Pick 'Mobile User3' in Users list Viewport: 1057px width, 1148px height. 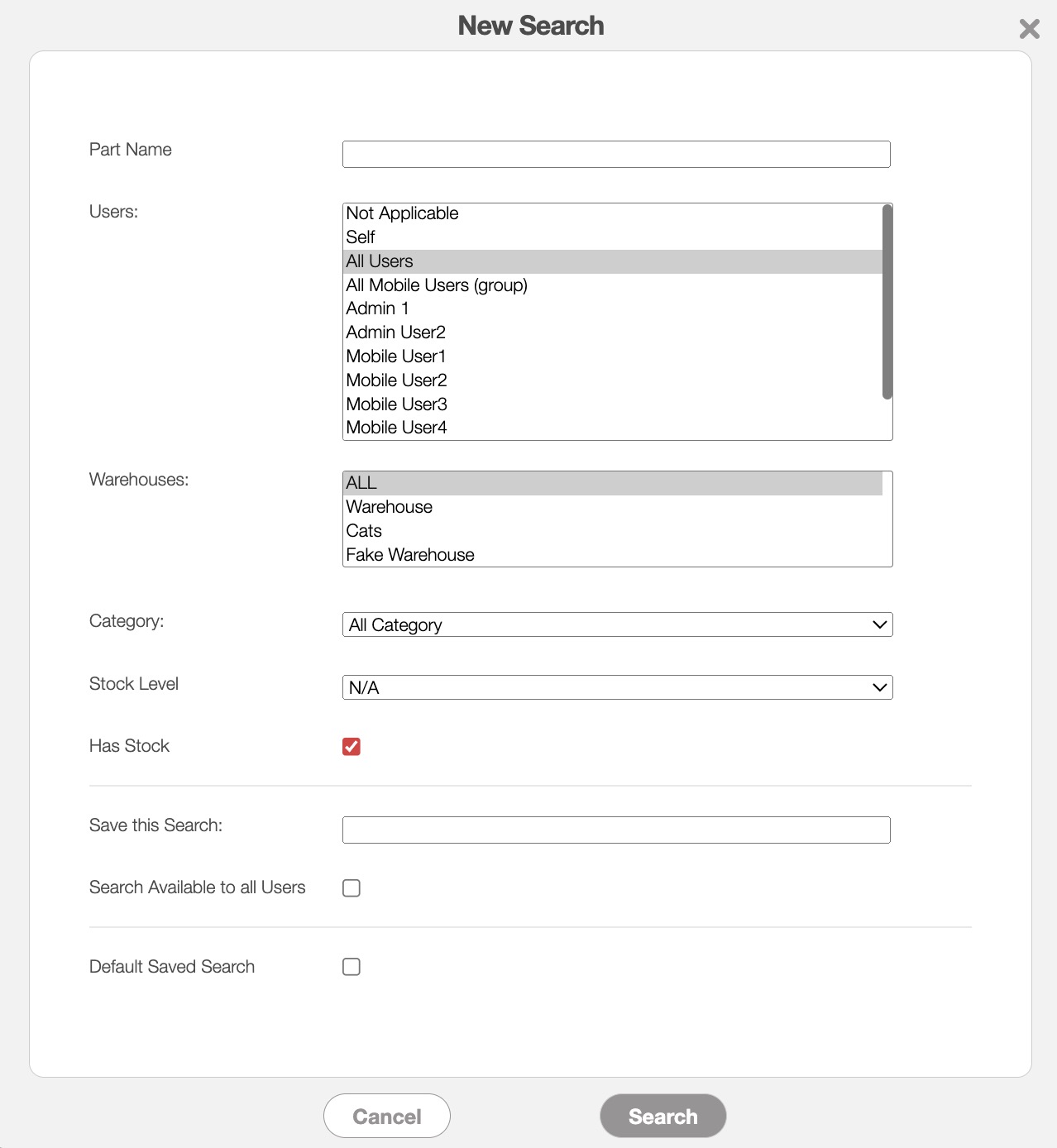[x=396, y=404]
